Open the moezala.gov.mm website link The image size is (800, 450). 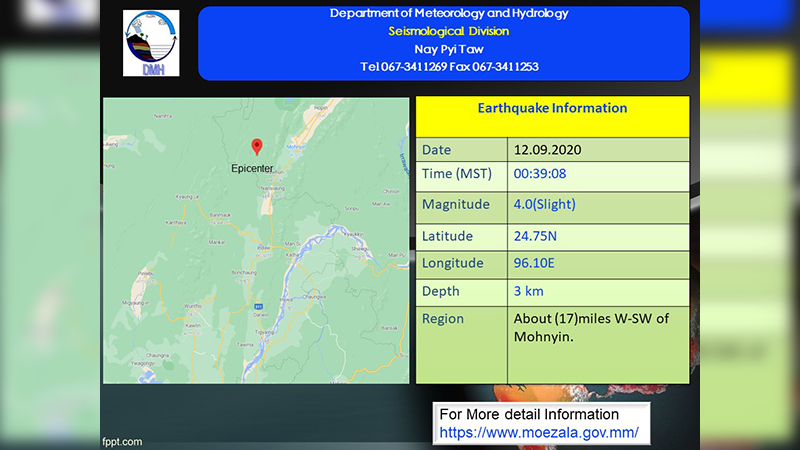click(539, 433)
